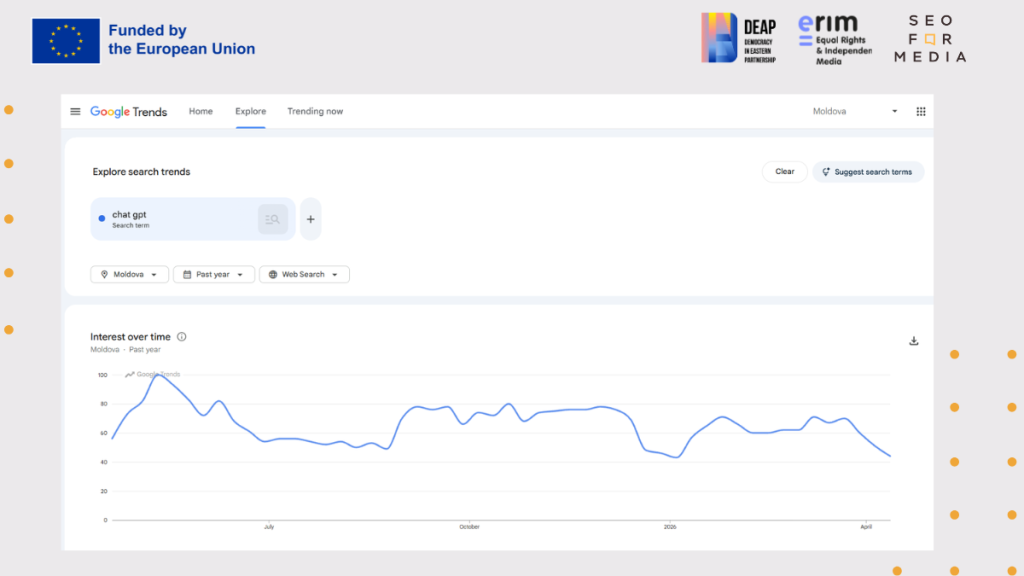The image size is (1024, 576).
Task: Expand the Moldova location filter
Action: (x=129, y=274)
